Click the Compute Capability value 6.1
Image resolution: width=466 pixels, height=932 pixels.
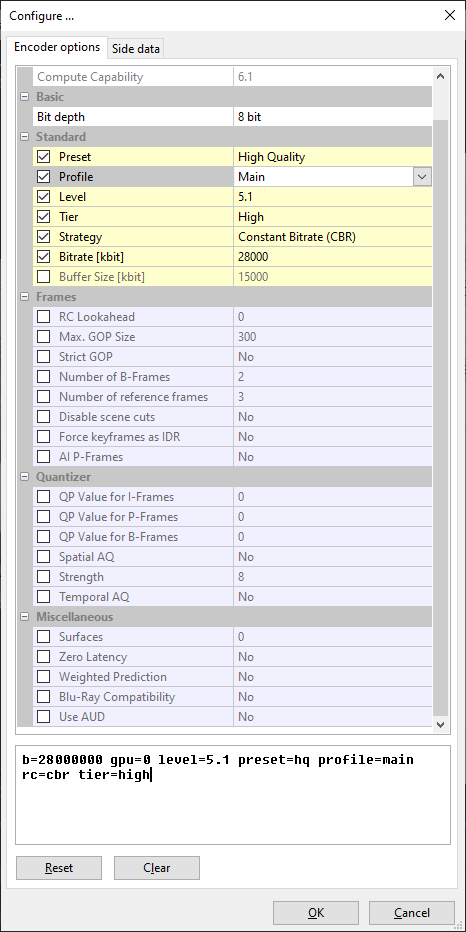pos(333,77)
